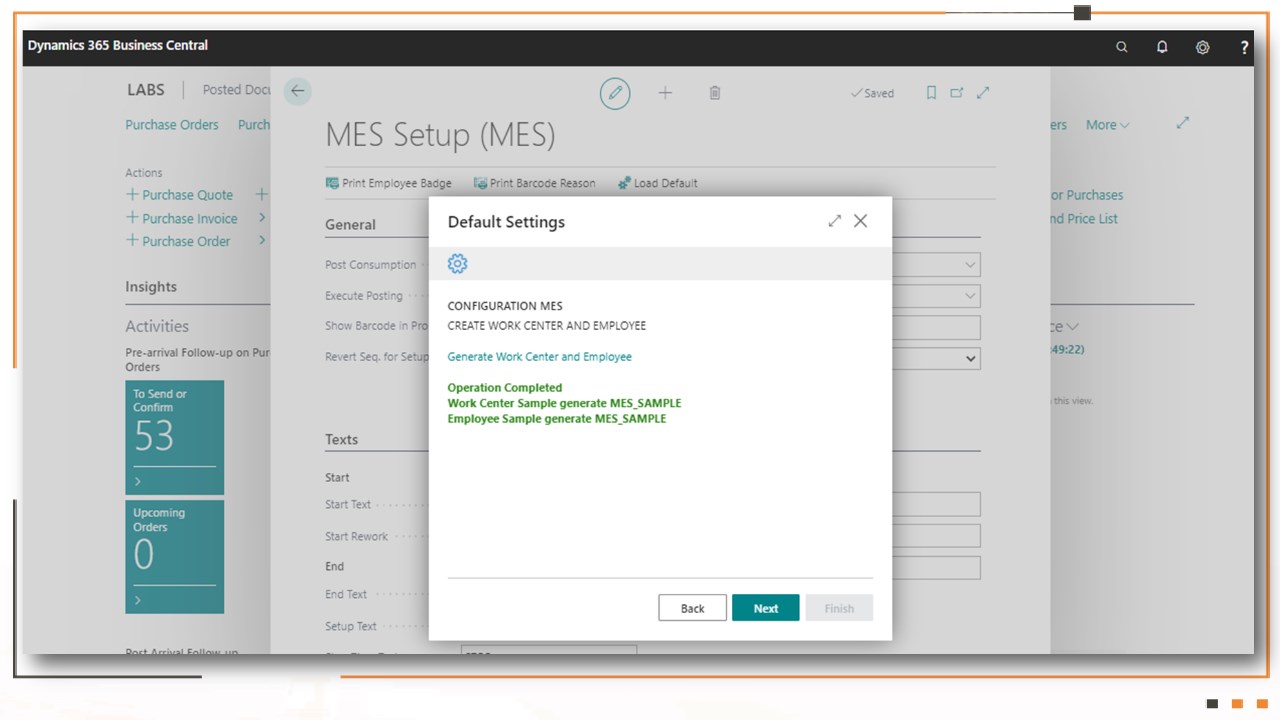Click the disabled Finish button
1280x720 pixels.
[x=839, y=608]
